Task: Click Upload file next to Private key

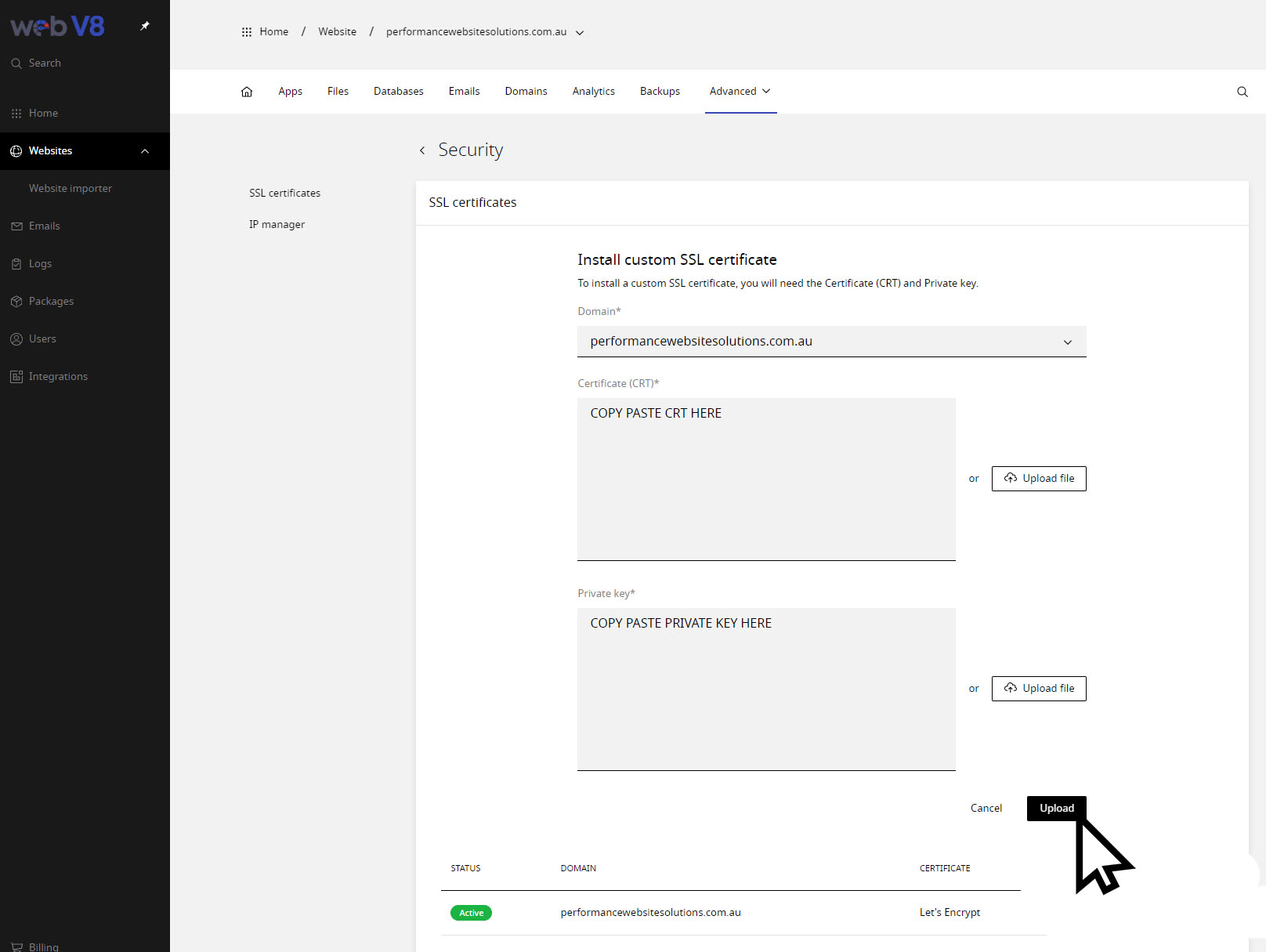Action: pyautogui.click(x=1039, y=688)
